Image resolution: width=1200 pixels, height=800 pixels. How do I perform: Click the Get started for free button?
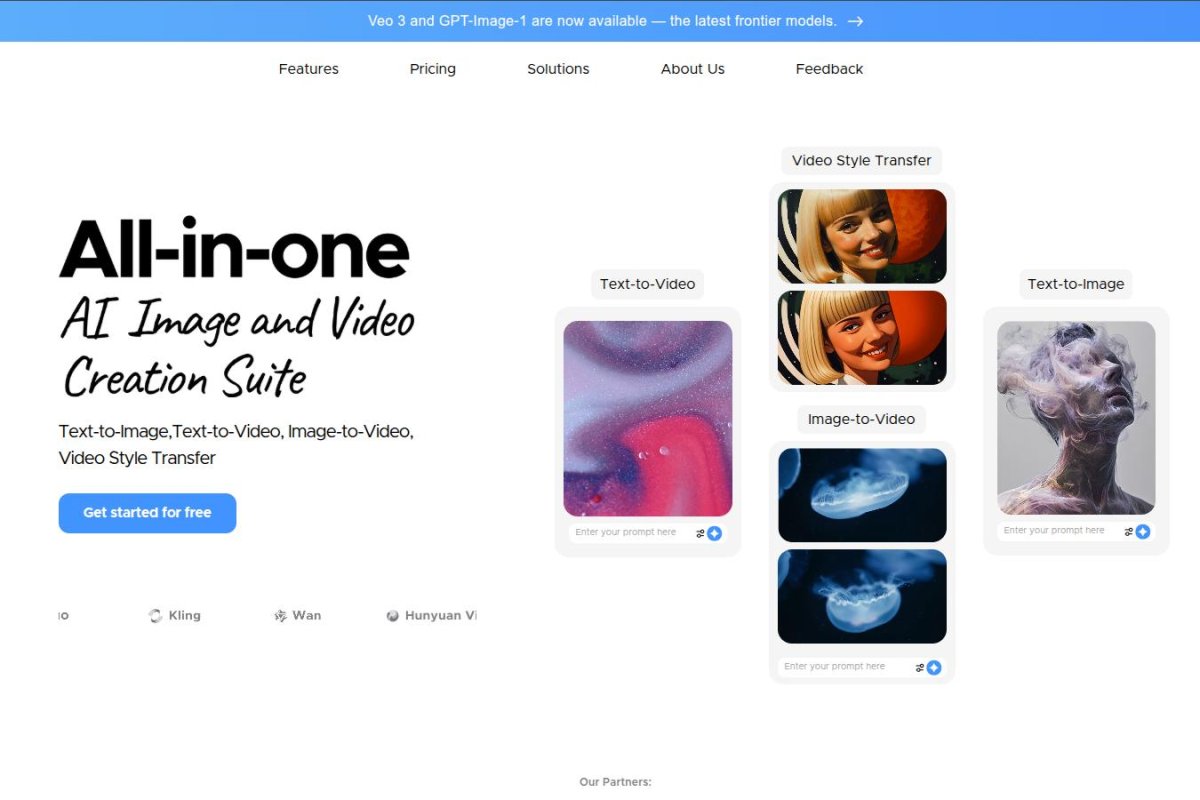click(x=147, y=512)
